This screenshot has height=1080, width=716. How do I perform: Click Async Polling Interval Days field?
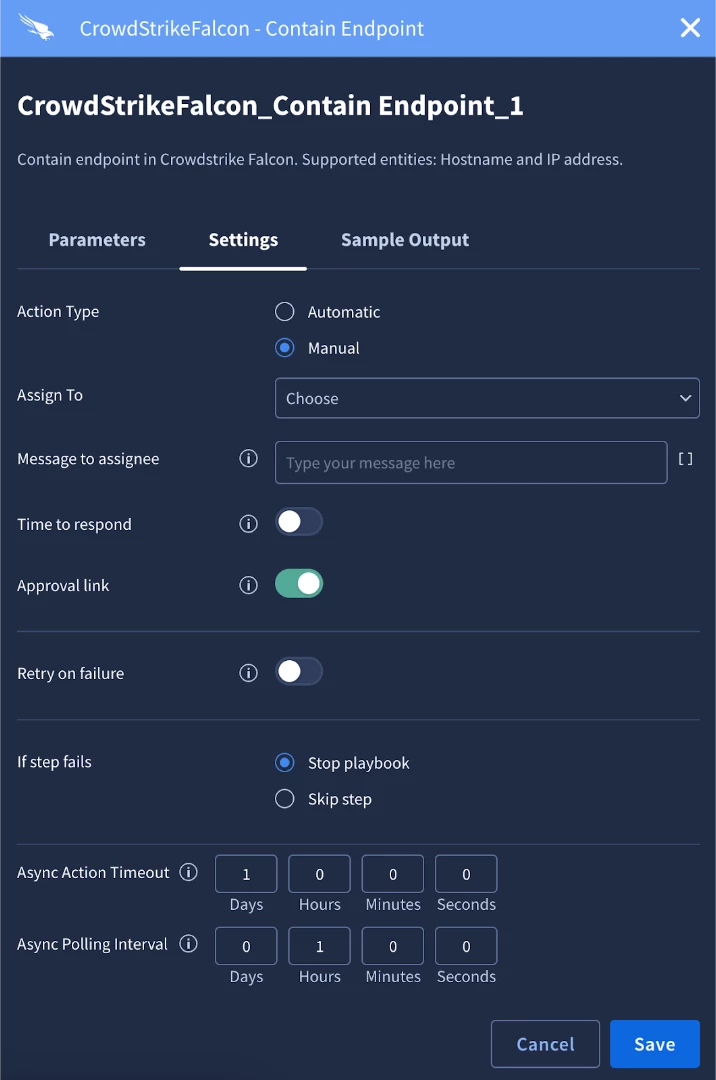pos(246,946)
